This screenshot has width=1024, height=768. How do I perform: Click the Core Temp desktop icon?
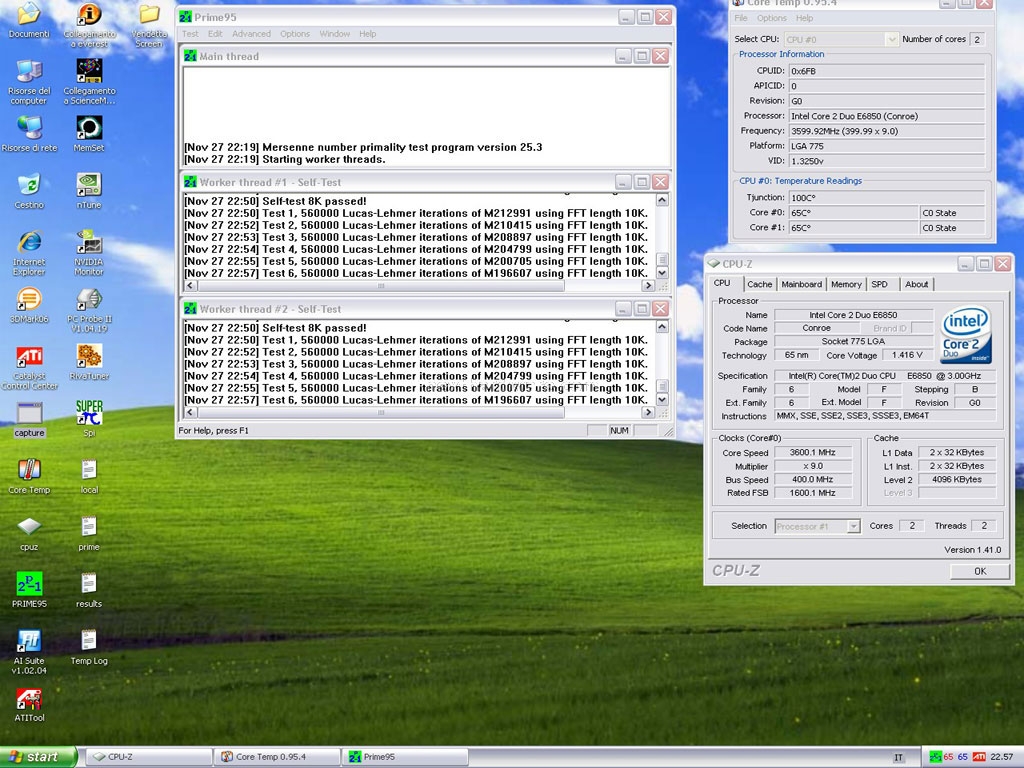pos(29,476)
